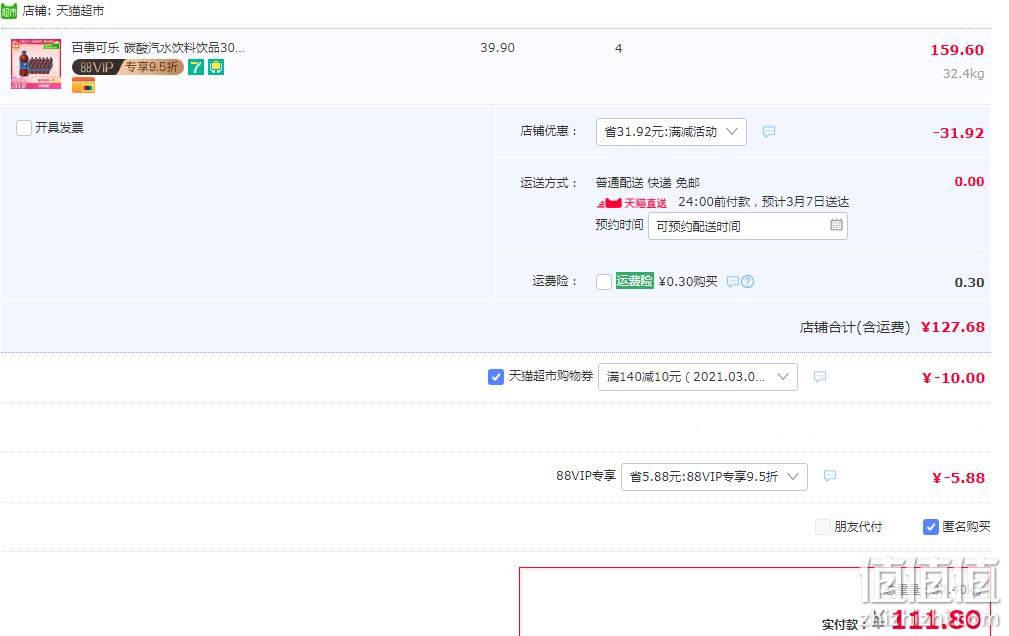The image size is (1009, 636).
Task: Expand the 满140减10元 coupon dropdown
Action: 698,377
